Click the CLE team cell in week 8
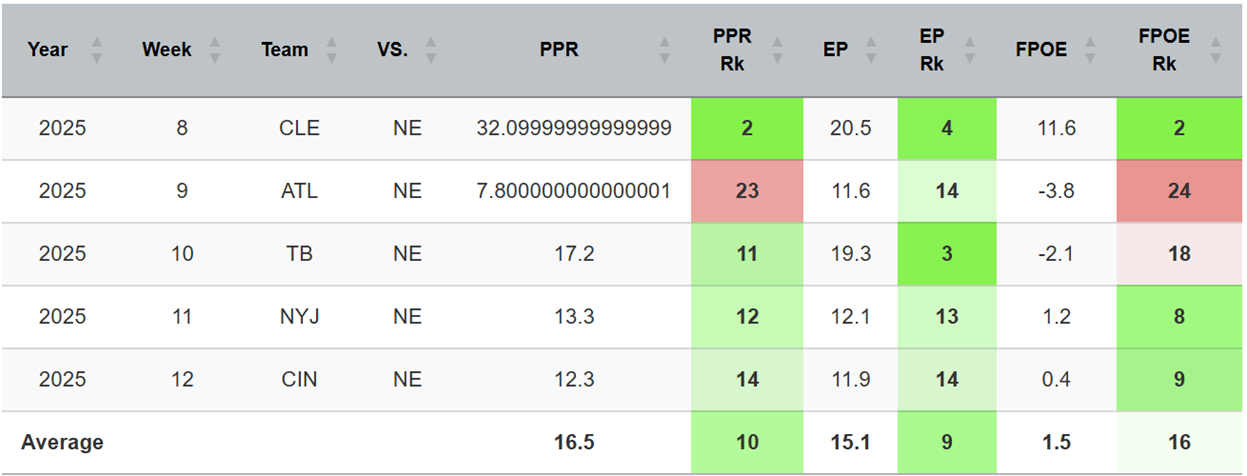This screenshot has height=476, width=1247. click(x=298, y=128)
